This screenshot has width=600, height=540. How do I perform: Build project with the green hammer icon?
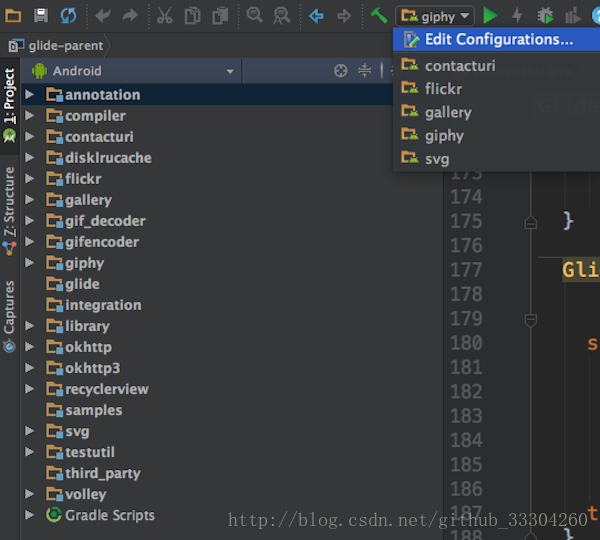click(x=379, y=16)
